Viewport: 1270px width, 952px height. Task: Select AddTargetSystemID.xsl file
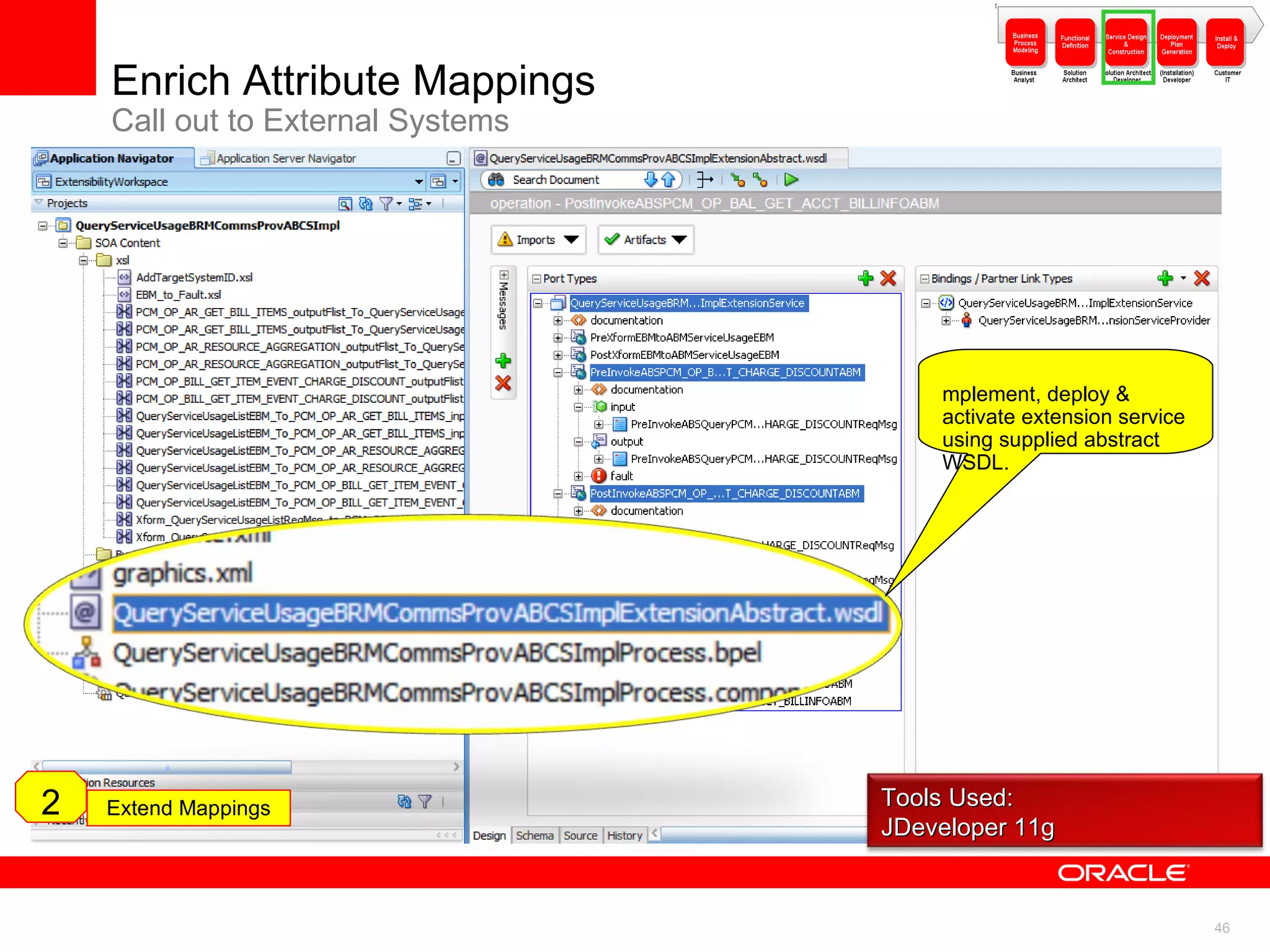coord(193,278)
